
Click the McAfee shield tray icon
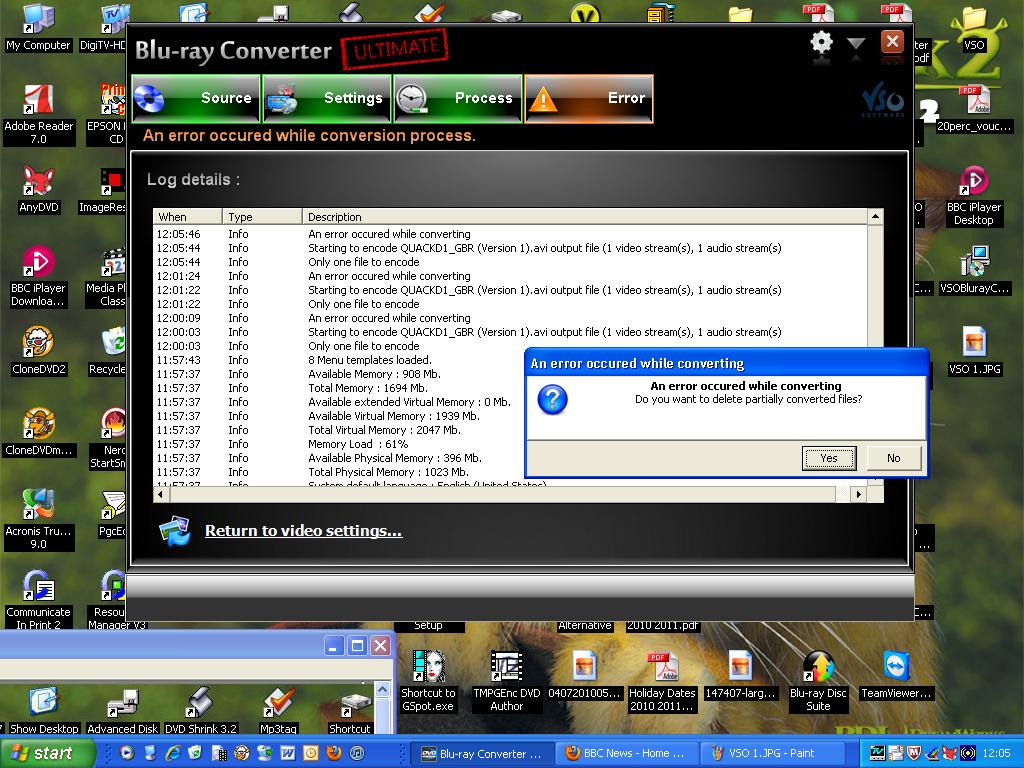click(x=914, y=753)
